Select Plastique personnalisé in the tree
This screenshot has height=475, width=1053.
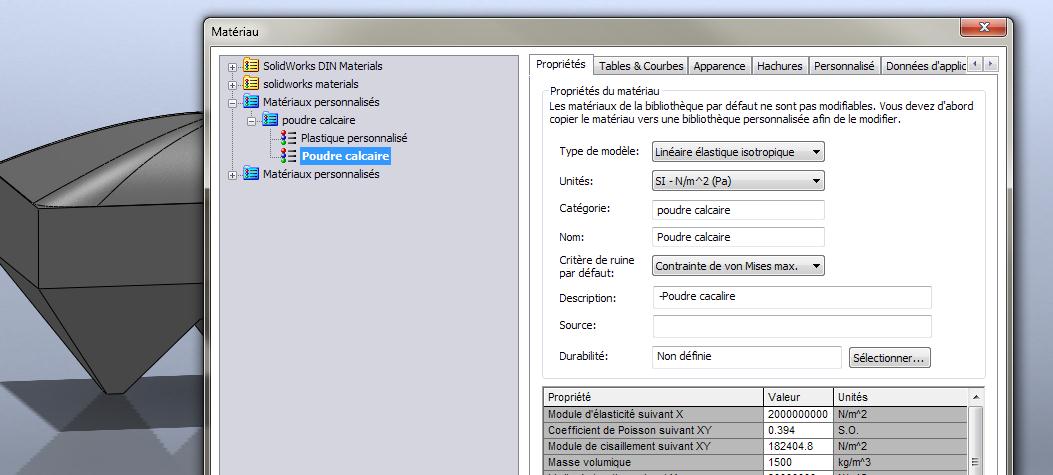tap(354, 138)
